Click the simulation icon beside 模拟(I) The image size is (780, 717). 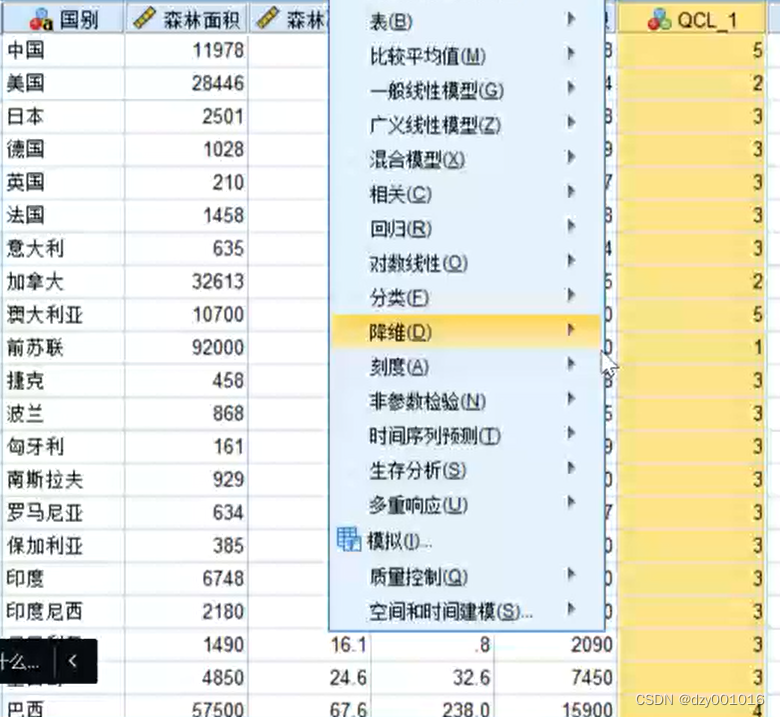click(x=349, y=539)
